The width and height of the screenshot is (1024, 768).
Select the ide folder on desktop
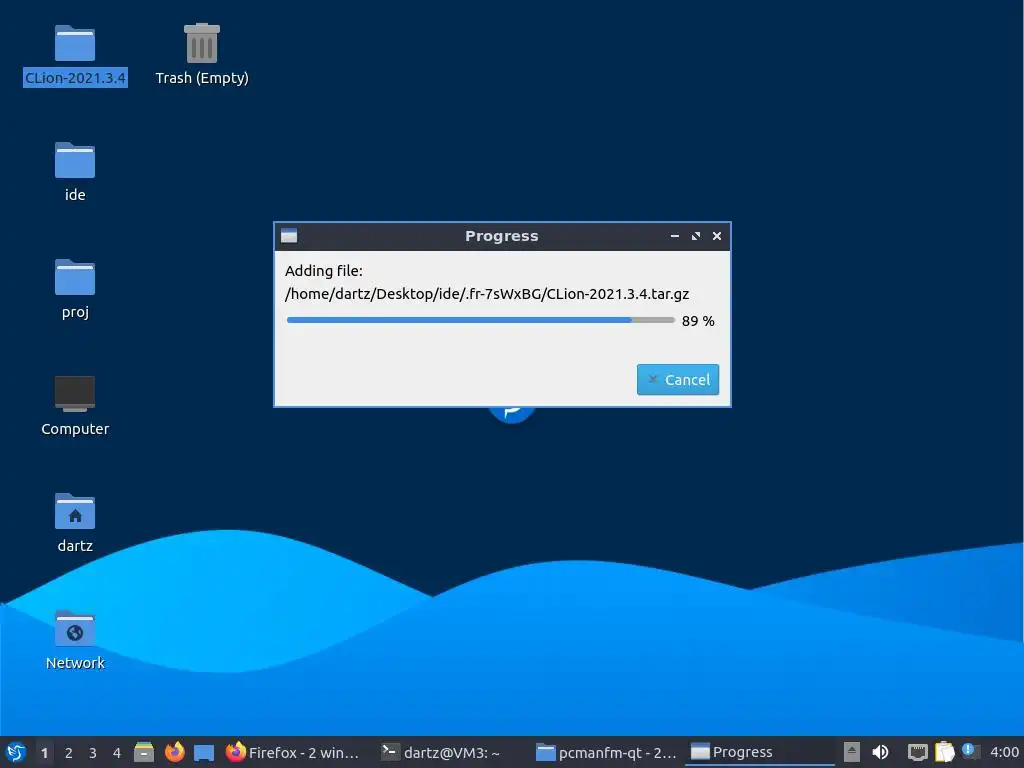[75, 172]
